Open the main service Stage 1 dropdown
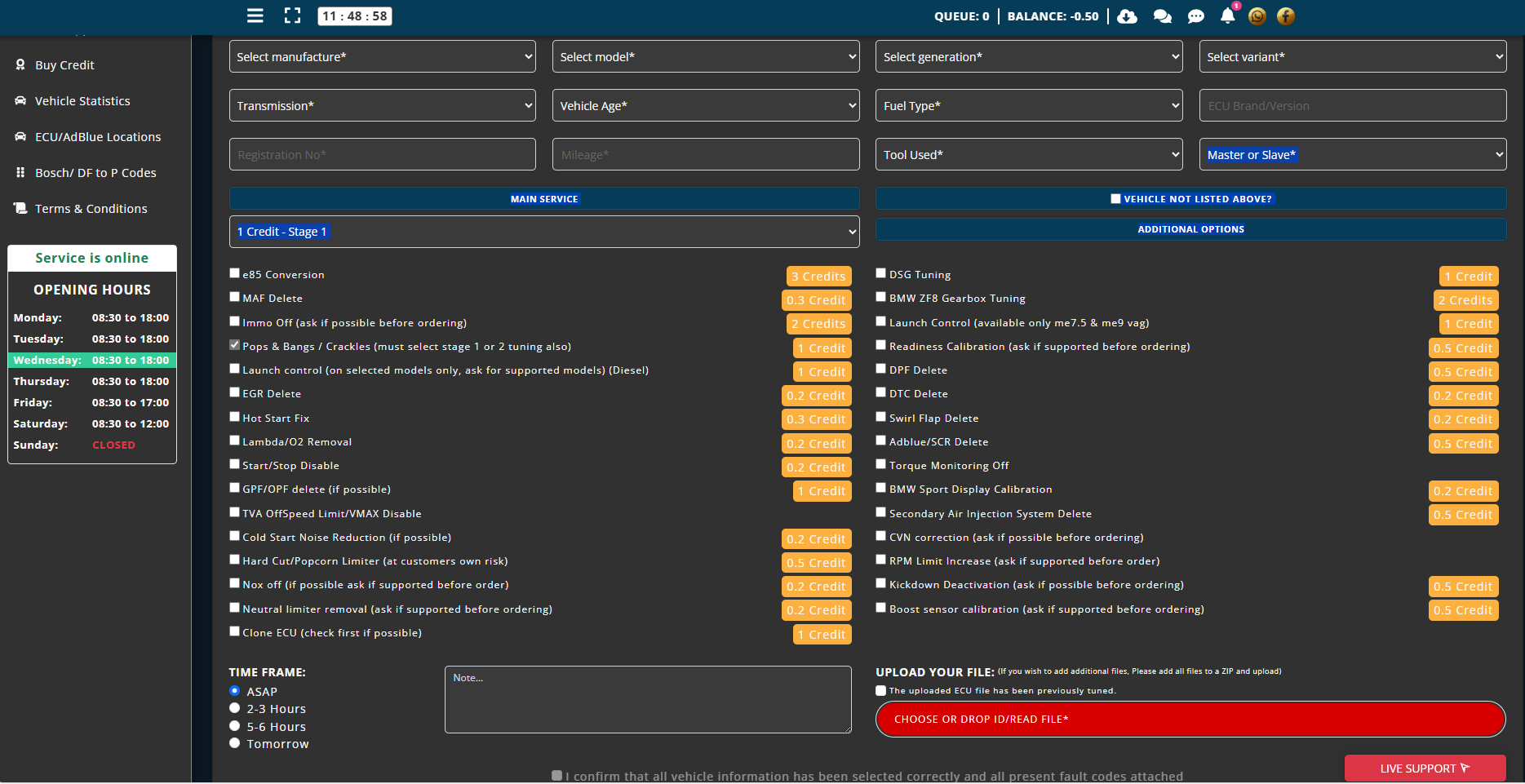1525x784 pixels. (543, 232)
